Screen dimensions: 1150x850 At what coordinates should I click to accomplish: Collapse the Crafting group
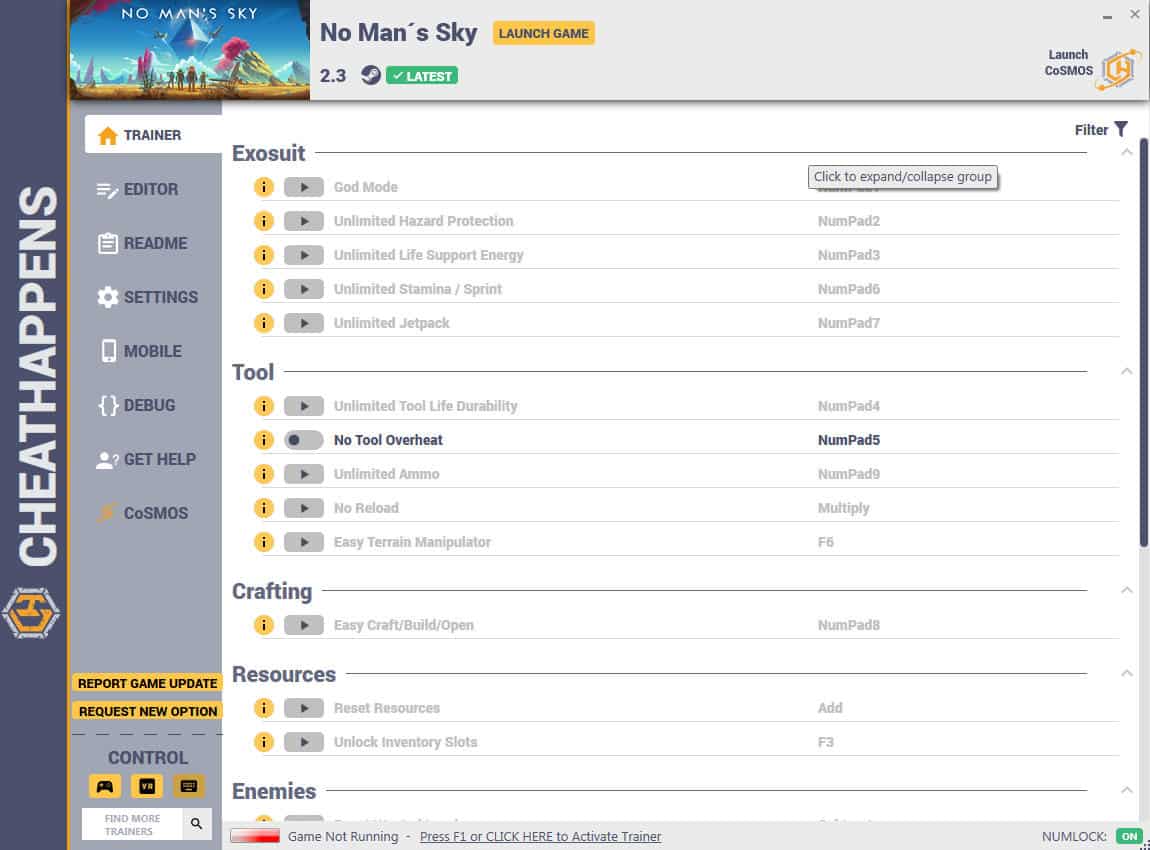(x=1127, y=590)
